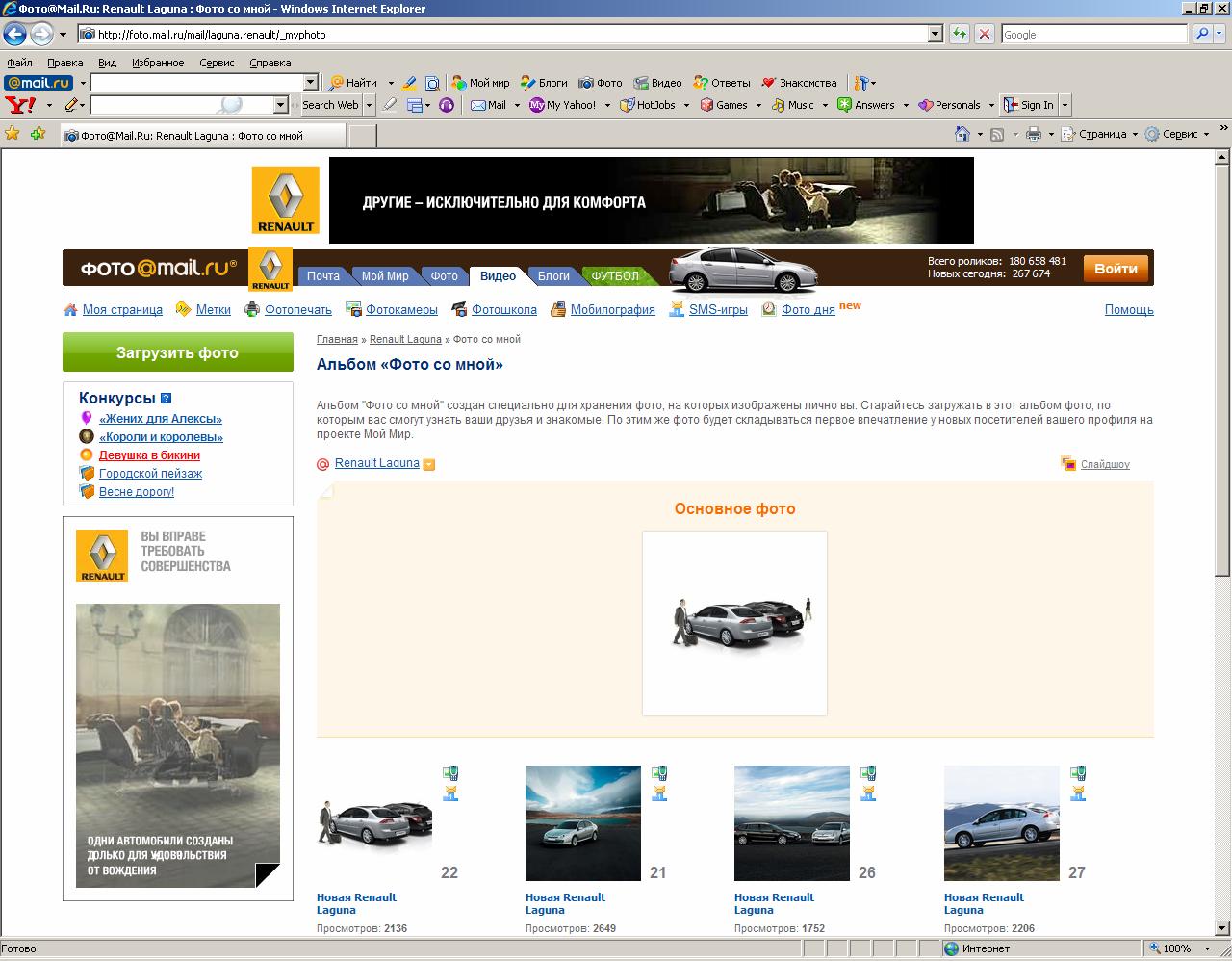Image resolution: width=1232 pixels, height=961 pixels.
Task: Click mobile icon next to first car thumbnail
Action: pos(450,773)
